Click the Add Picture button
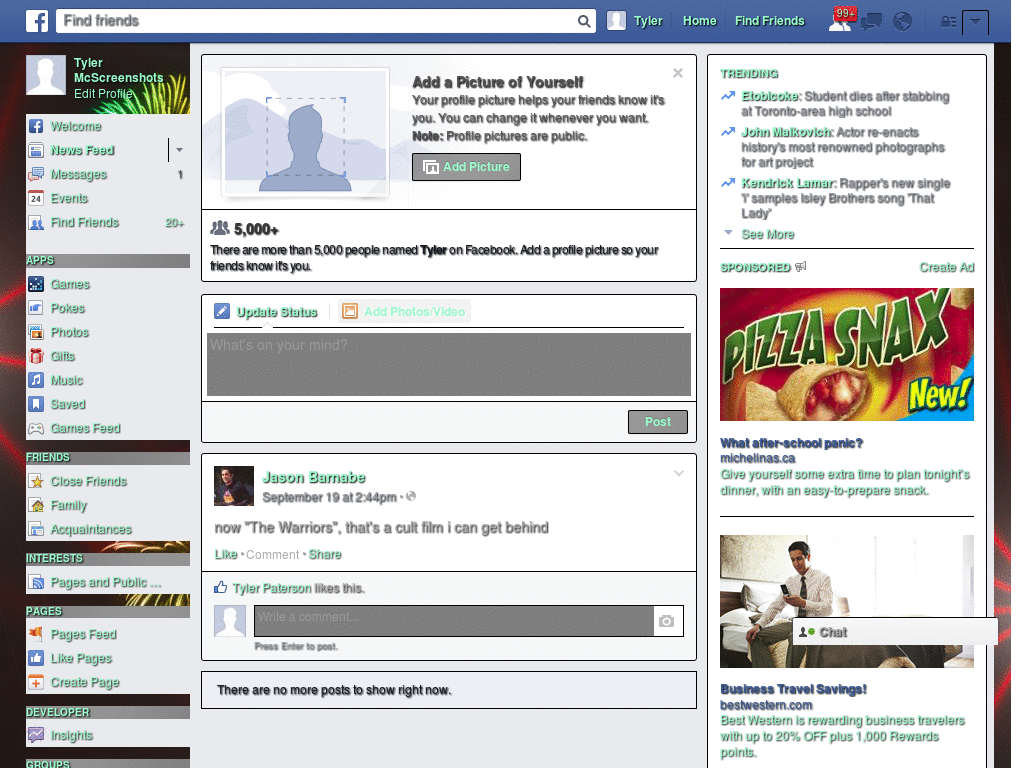This screenshot has height=768, width=1024. (x=466, y=167)
